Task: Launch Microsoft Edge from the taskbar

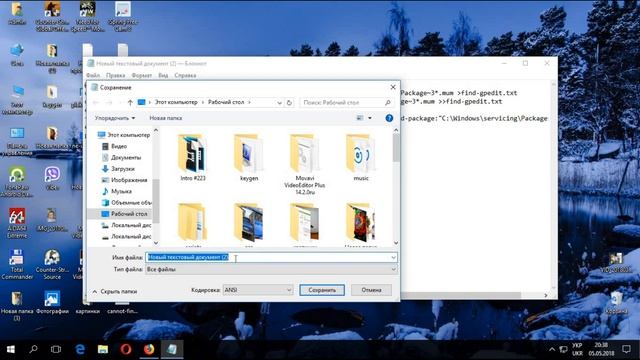Action: coord(80,349)
